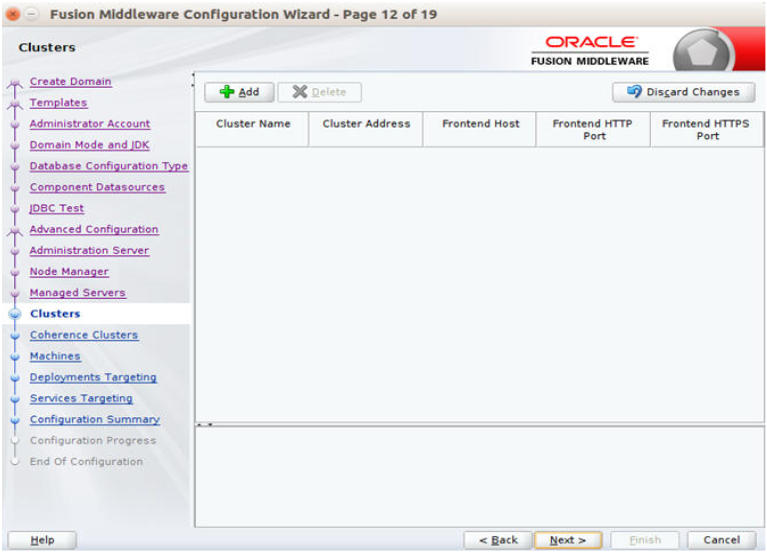Click the step node beside Advanced Configuration
The width and height of the screenshot is (767, 552).
pyautogui.click(x=15, y=231)
